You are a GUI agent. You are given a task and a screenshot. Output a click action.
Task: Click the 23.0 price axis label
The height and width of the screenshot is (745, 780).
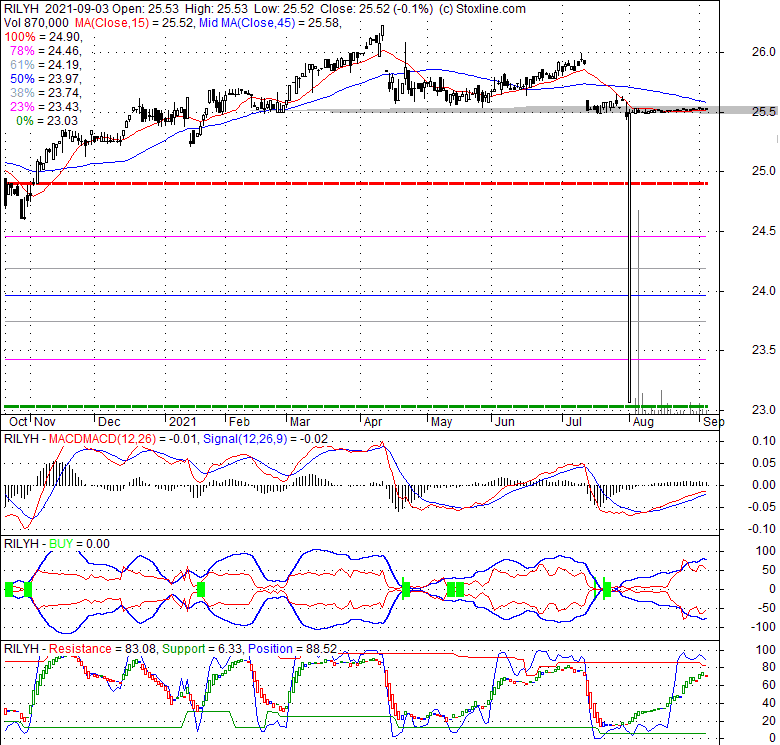pos(763,410)
